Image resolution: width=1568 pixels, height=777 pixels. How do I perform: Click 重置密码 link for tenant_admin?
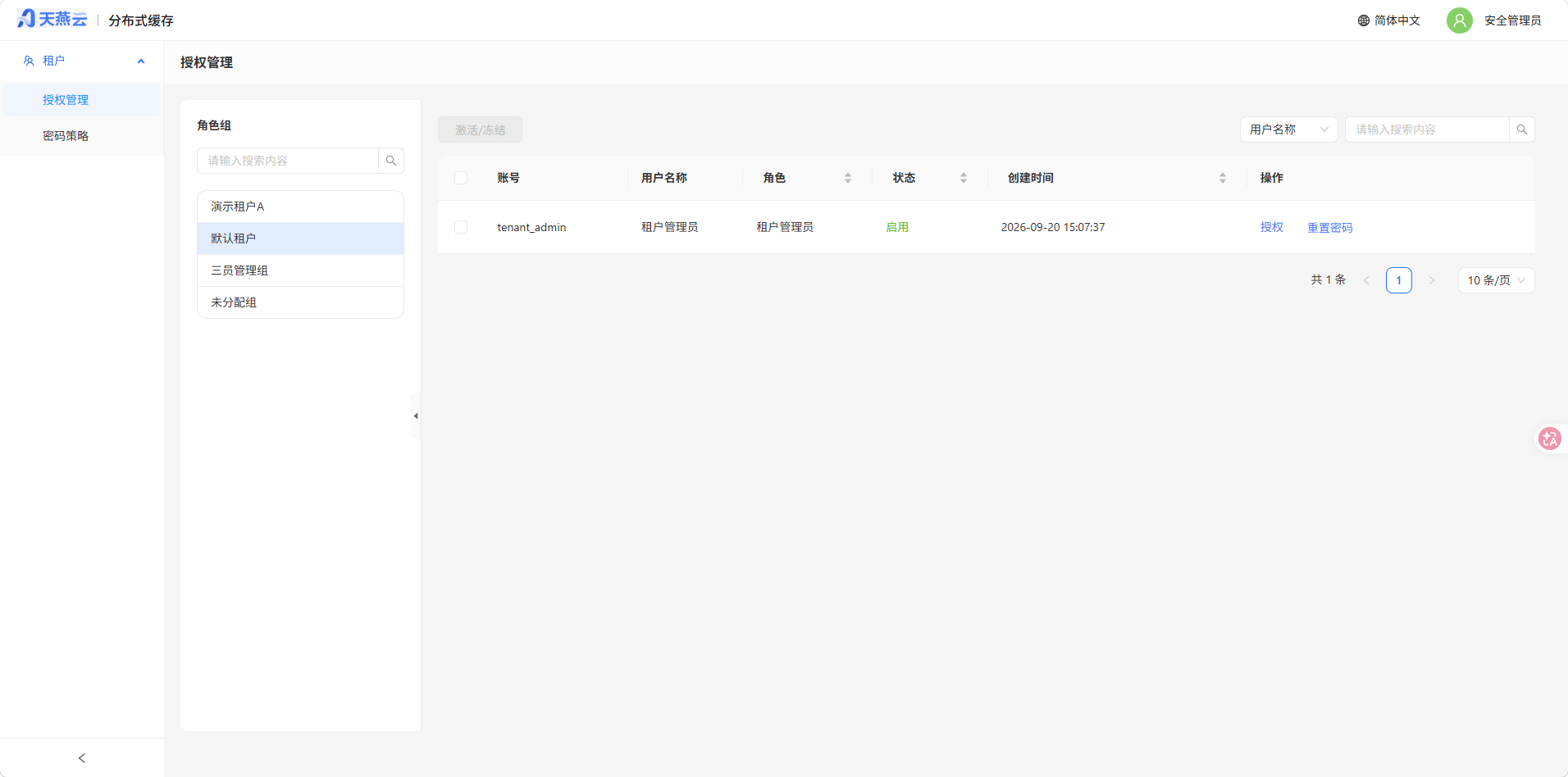coord(1330,227)
